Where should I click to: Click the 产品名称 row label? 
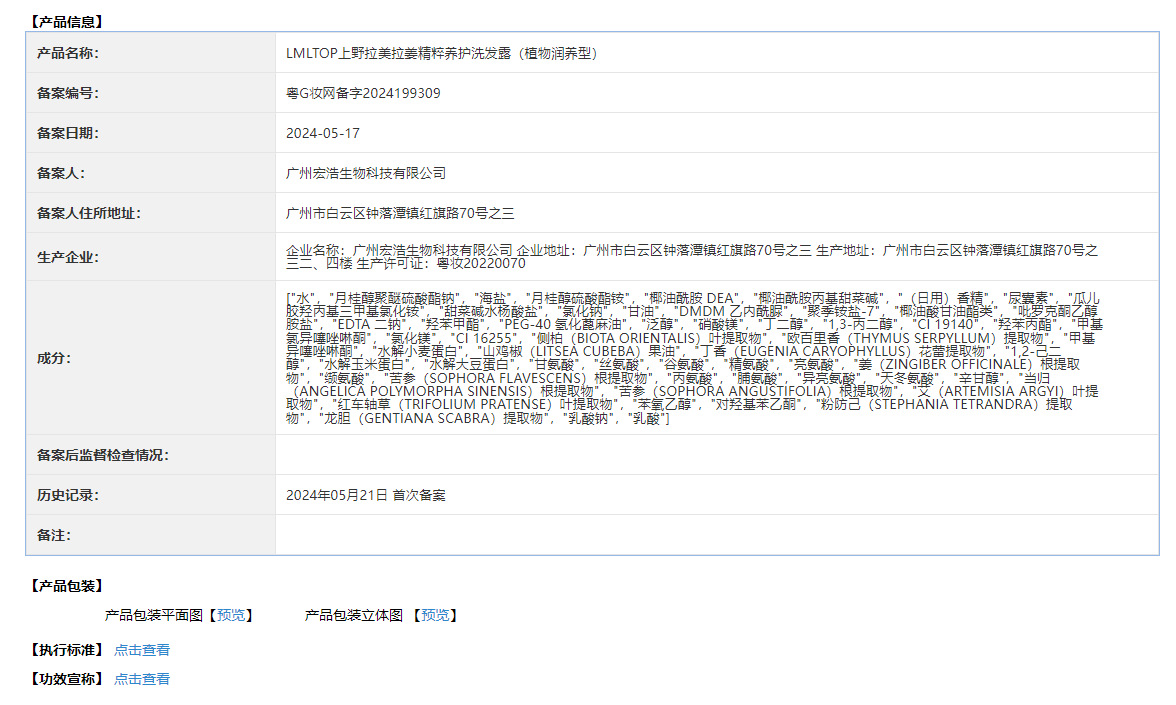coord(68,53)
